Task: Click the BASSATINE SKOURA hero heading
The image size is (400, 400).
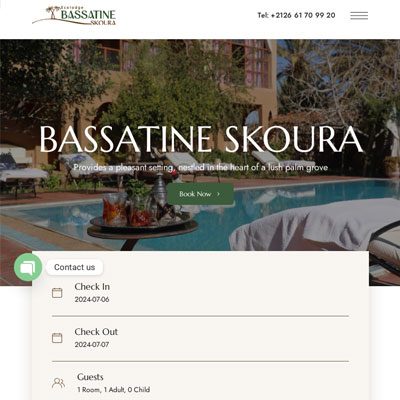Action: click(x=201, y=139)
